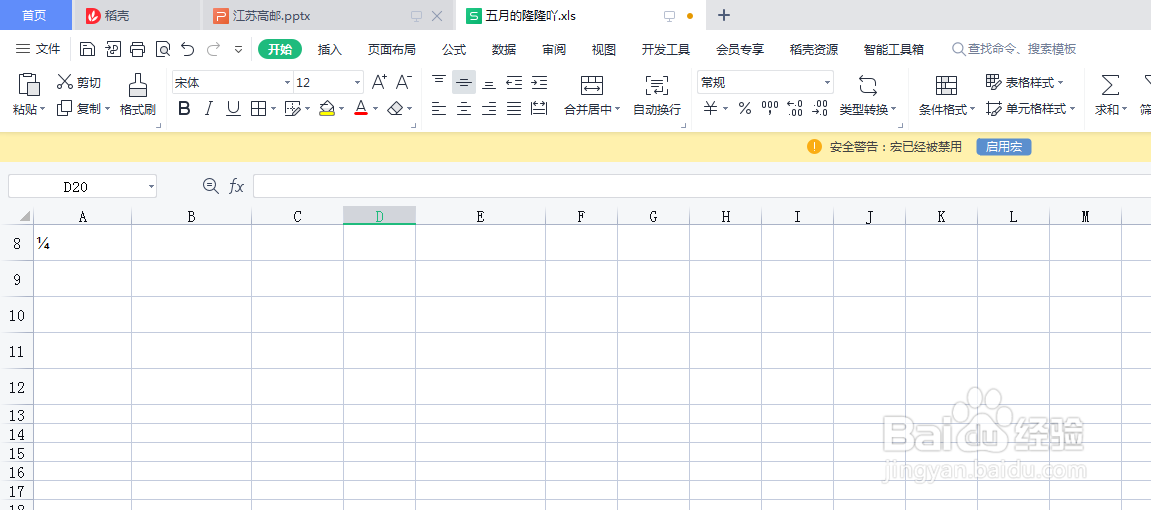Open a new tab with plus button
This screenshot has height=510, width=1151.
724,15
